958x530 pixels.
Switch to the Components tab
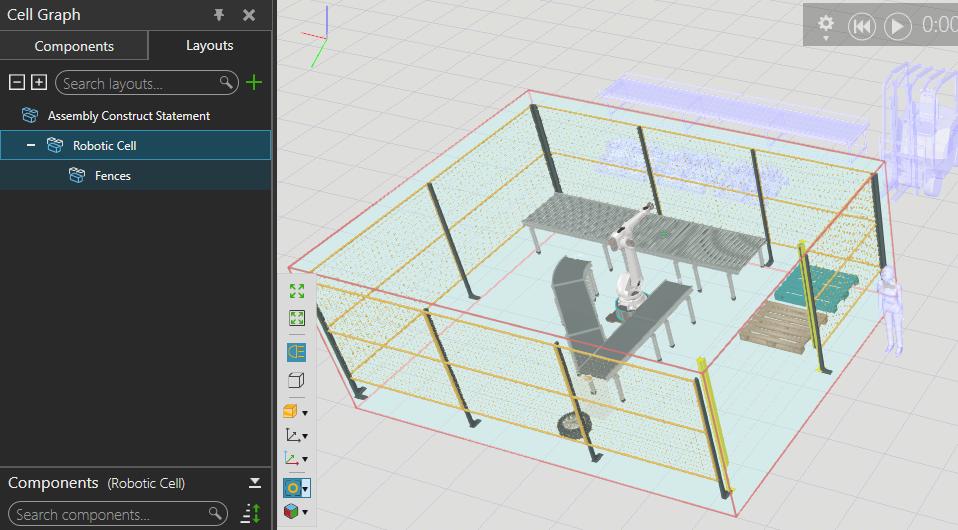[x=74, y=46]
